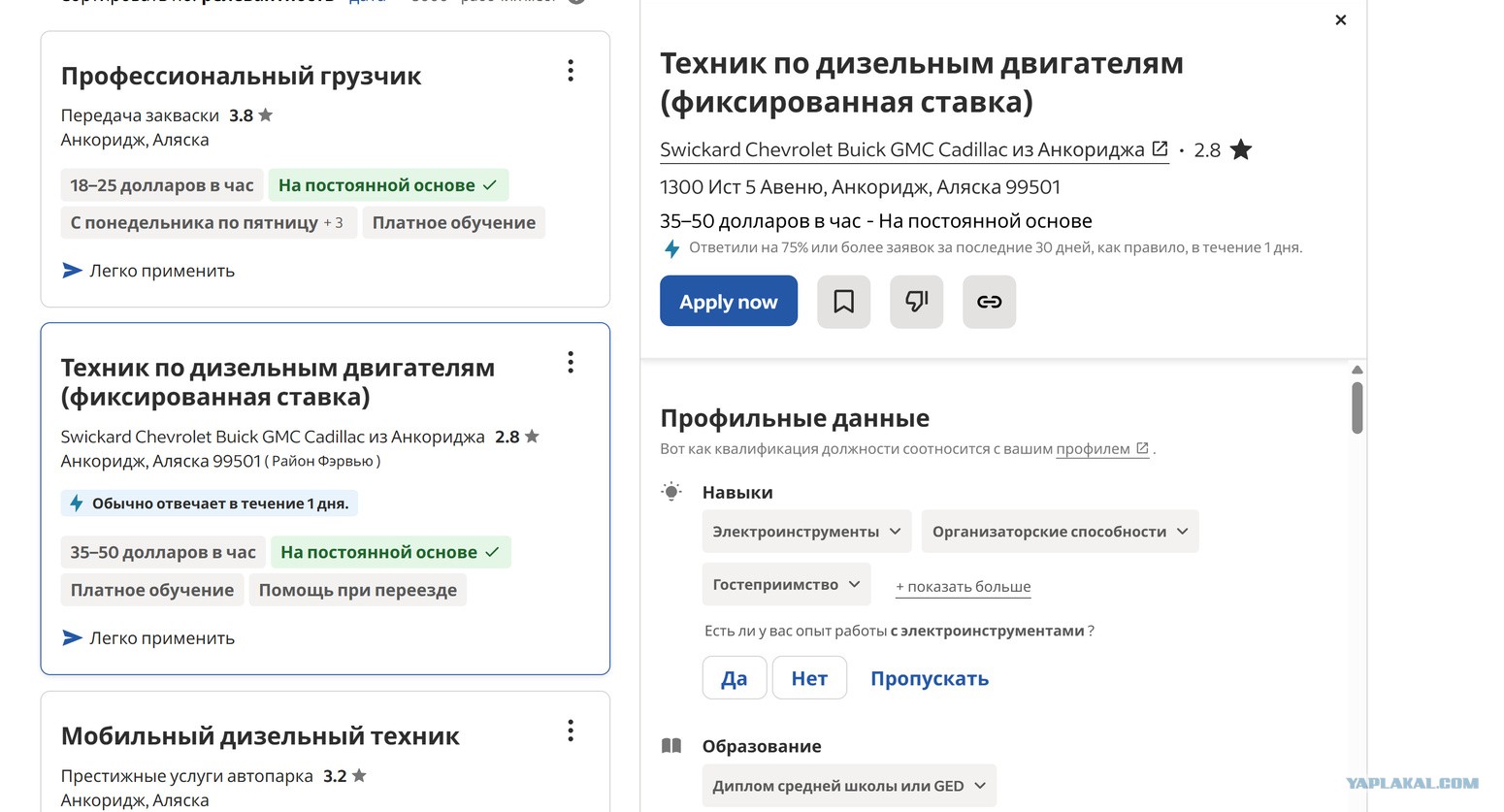
Task: Click the scrollbar up arrow in the details panel
Action: tap(1357, 370)
